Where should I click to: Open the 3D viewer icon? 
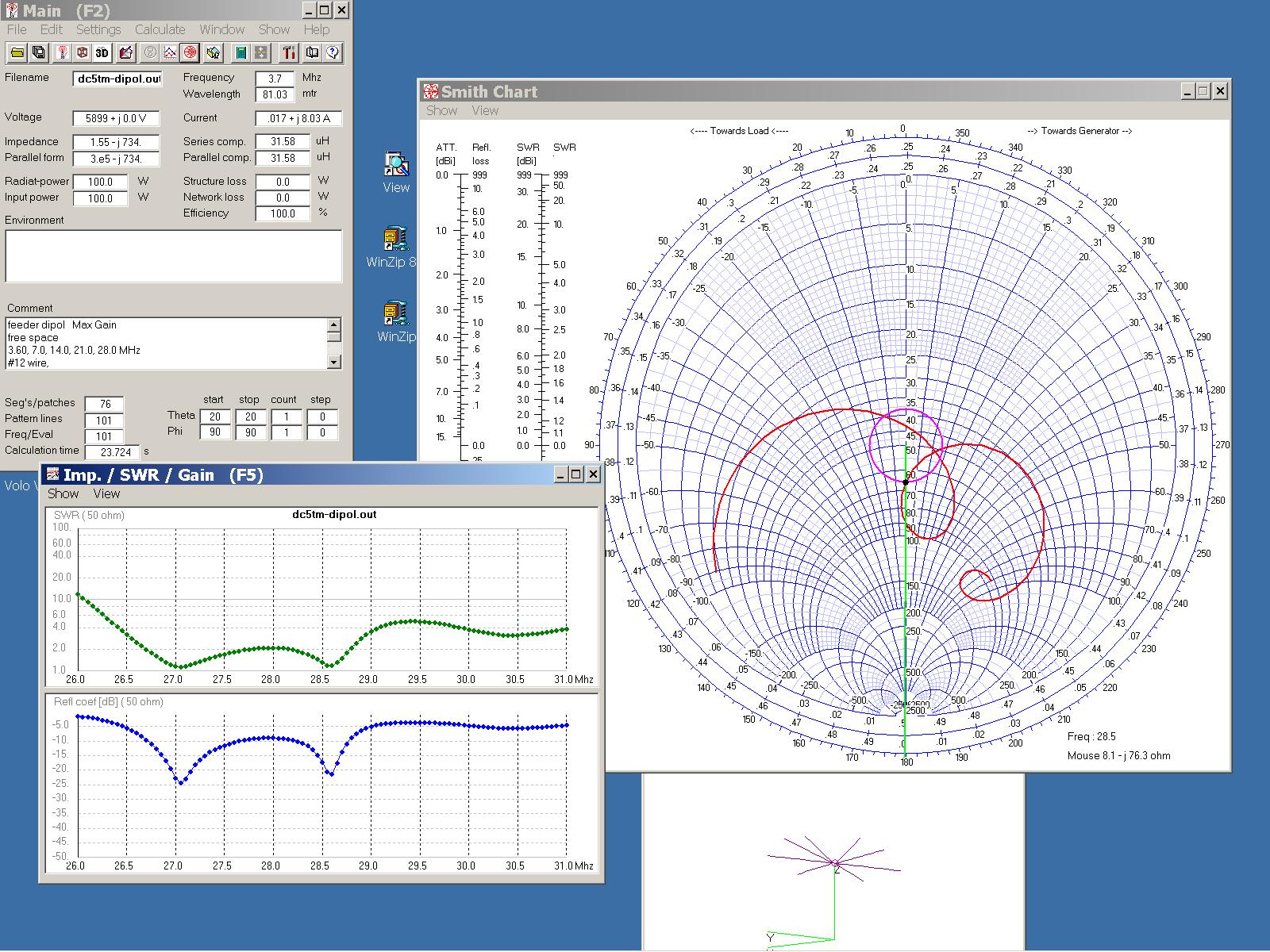click(102, 52)
